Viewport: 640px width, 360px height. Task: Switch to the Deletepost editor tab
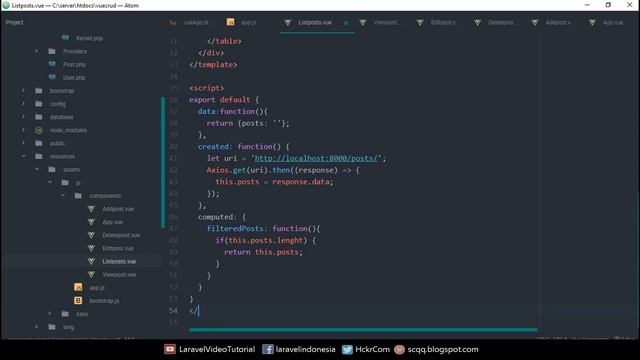502,22
